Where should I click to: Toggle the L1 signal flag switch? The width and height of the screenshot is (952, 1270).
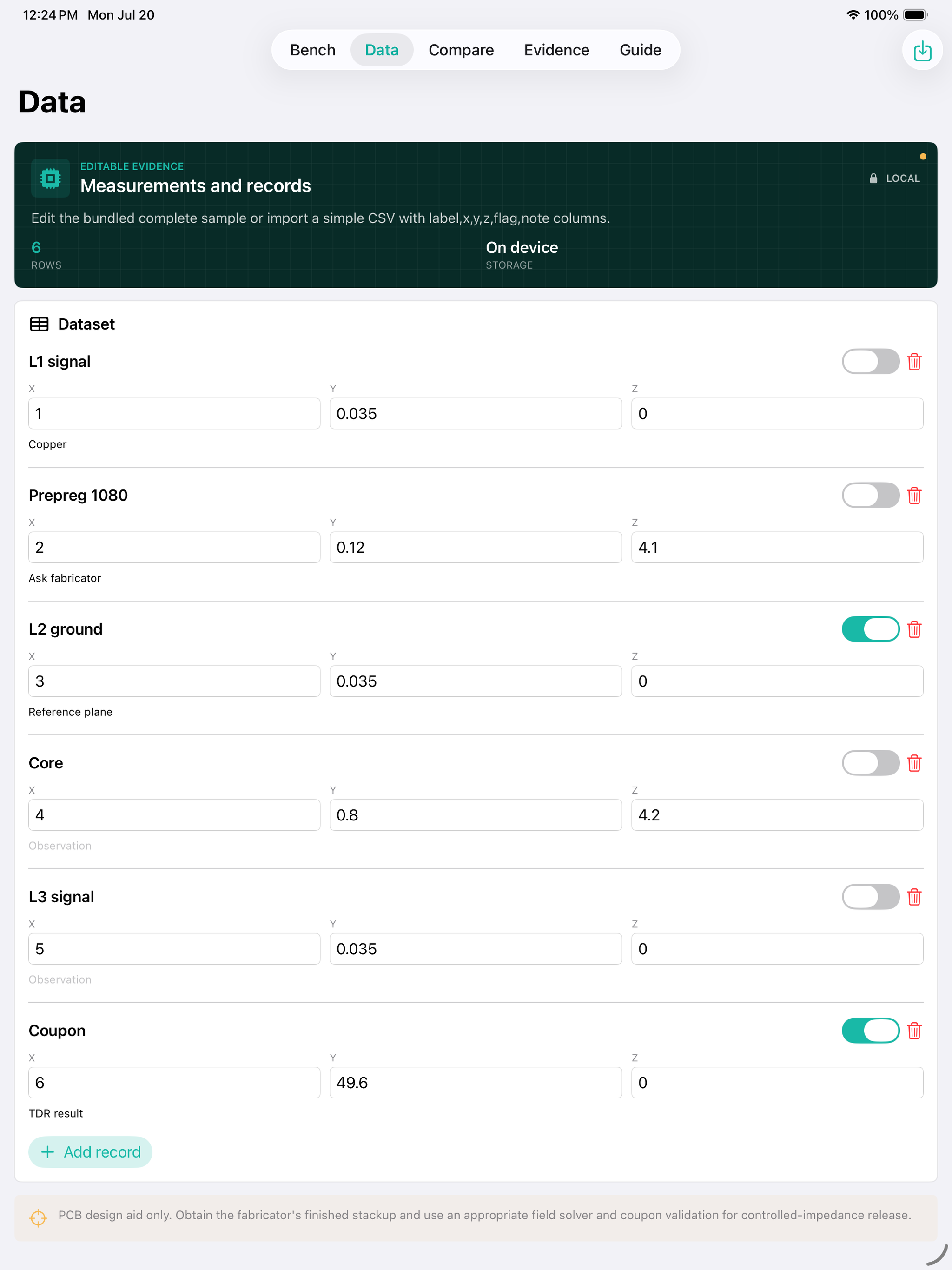[871, 362]
